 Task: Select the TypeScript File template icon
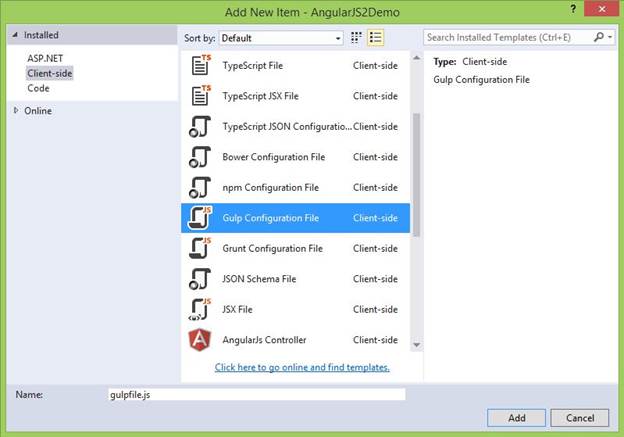[x=201, y=65]
